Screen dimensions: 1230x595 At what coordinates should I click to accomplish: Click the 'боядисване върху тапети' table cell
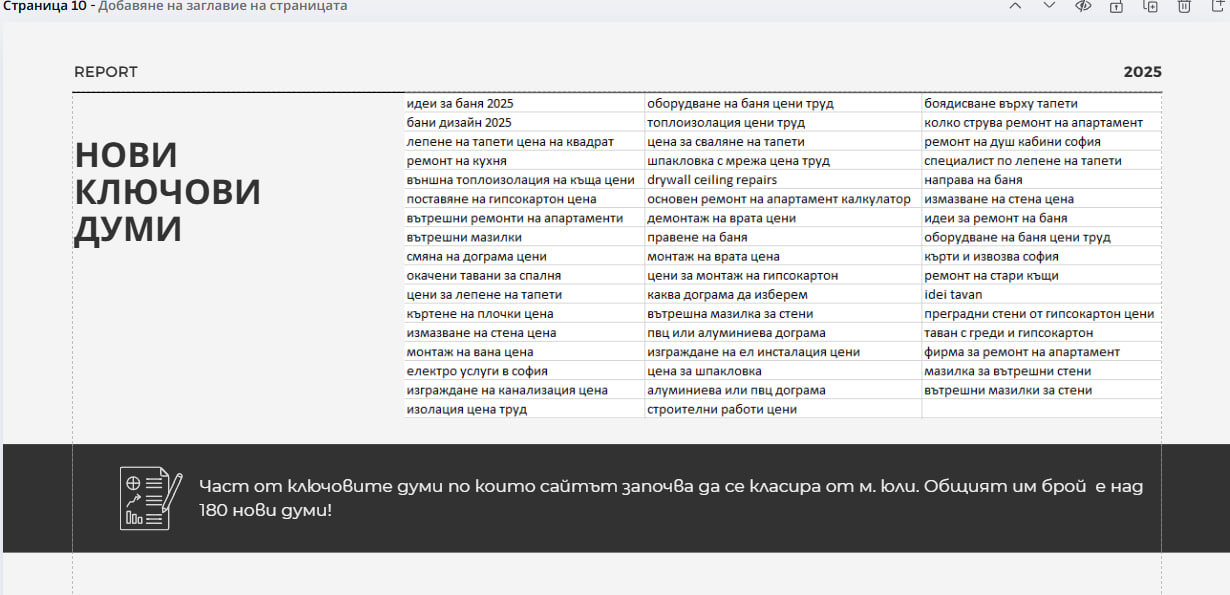[x=1001, y=103]
